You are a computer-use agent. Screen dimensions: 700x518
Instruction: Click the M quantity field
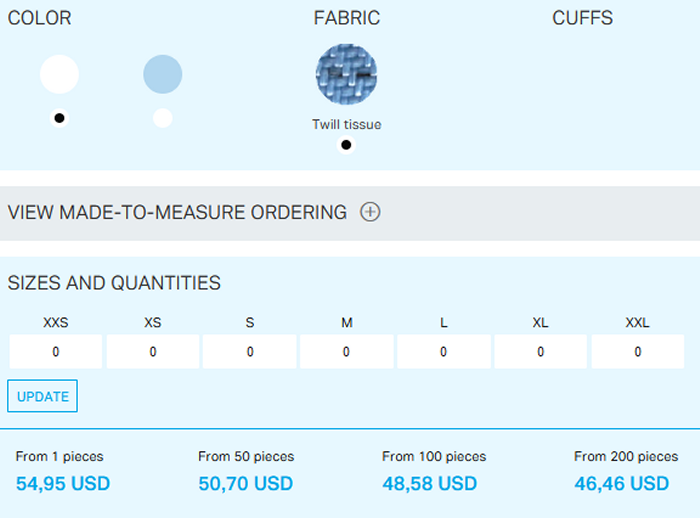click(346, 352)
